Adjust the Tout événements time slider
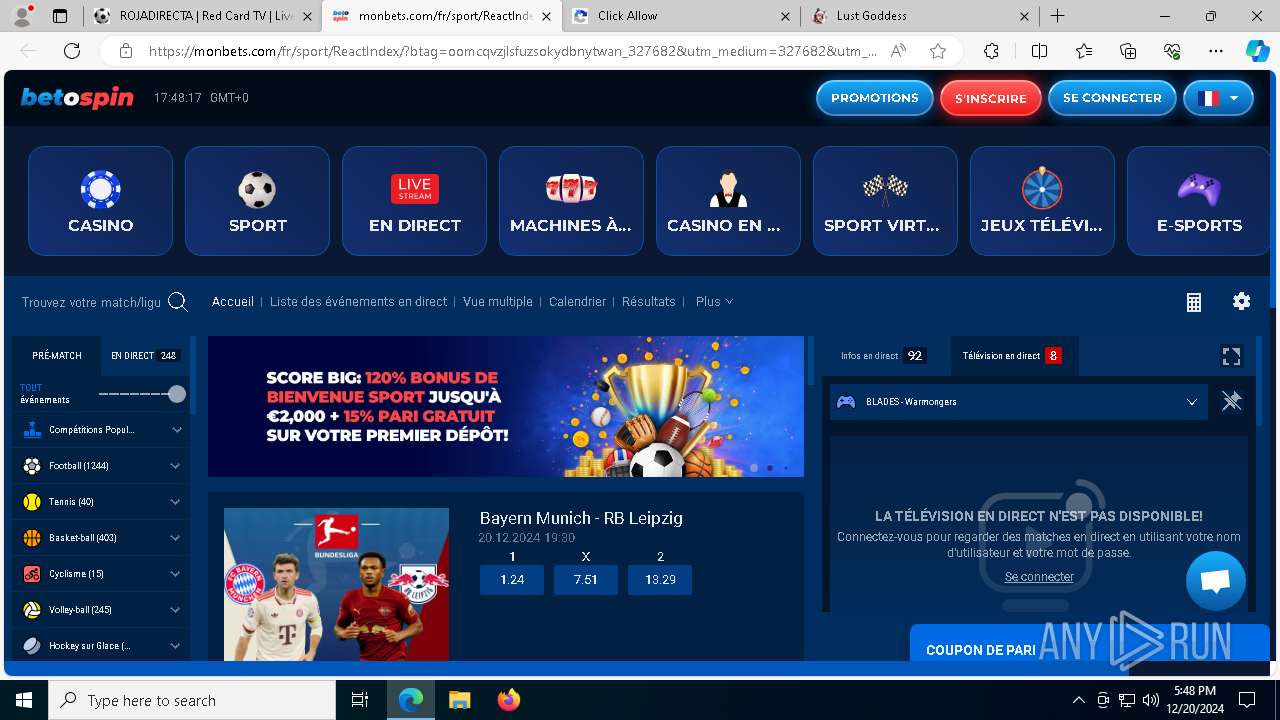This screenshot has height=720, width=1280. 177,394
